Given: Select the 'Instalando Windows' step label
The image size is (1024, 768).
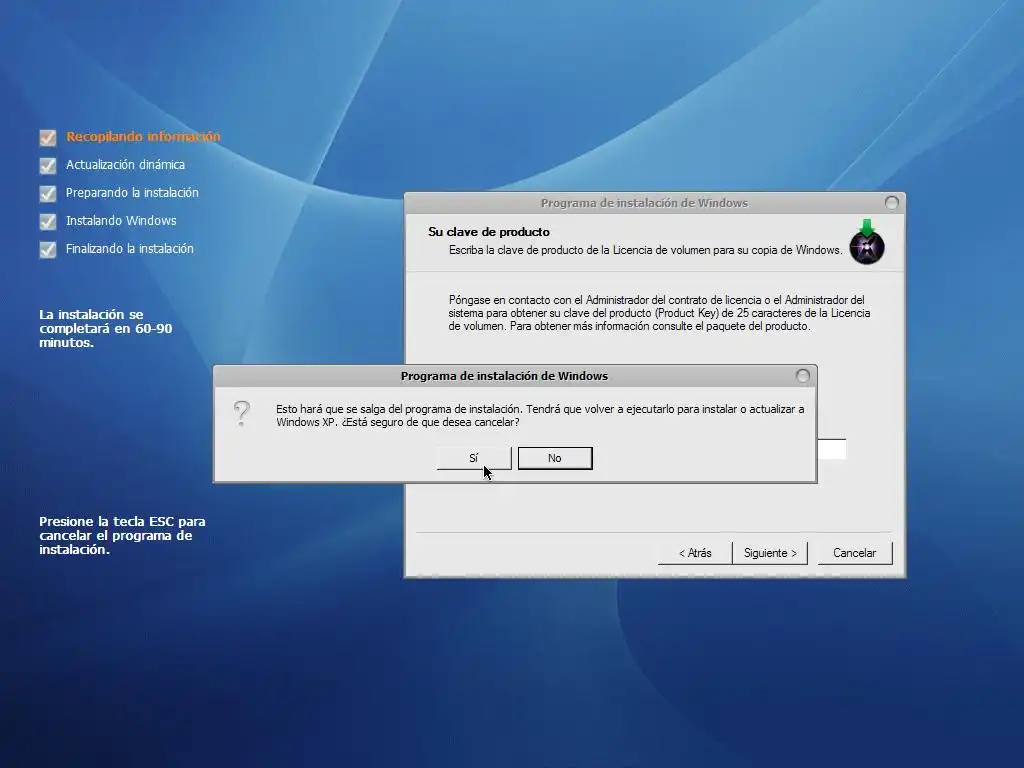Looking at the screenshot, I should (x=121, y=221).
